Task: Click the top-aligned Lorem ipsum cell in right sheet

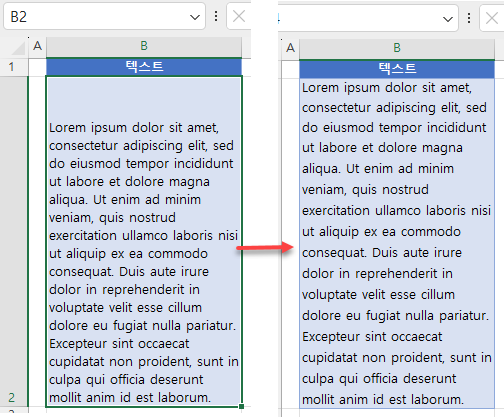Action: (x=397, y=243)
